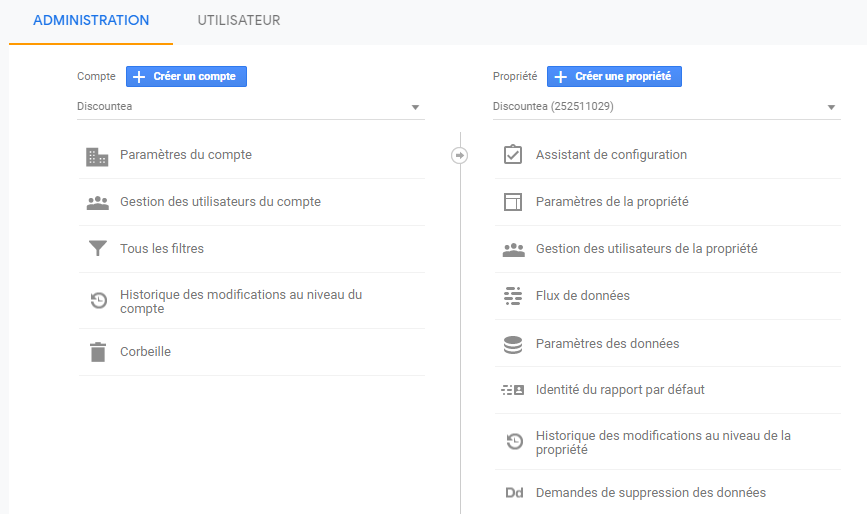Viewport: 867px width, 514px height.
Task: Click the Créer un compte button
Action: coord(186,76)
